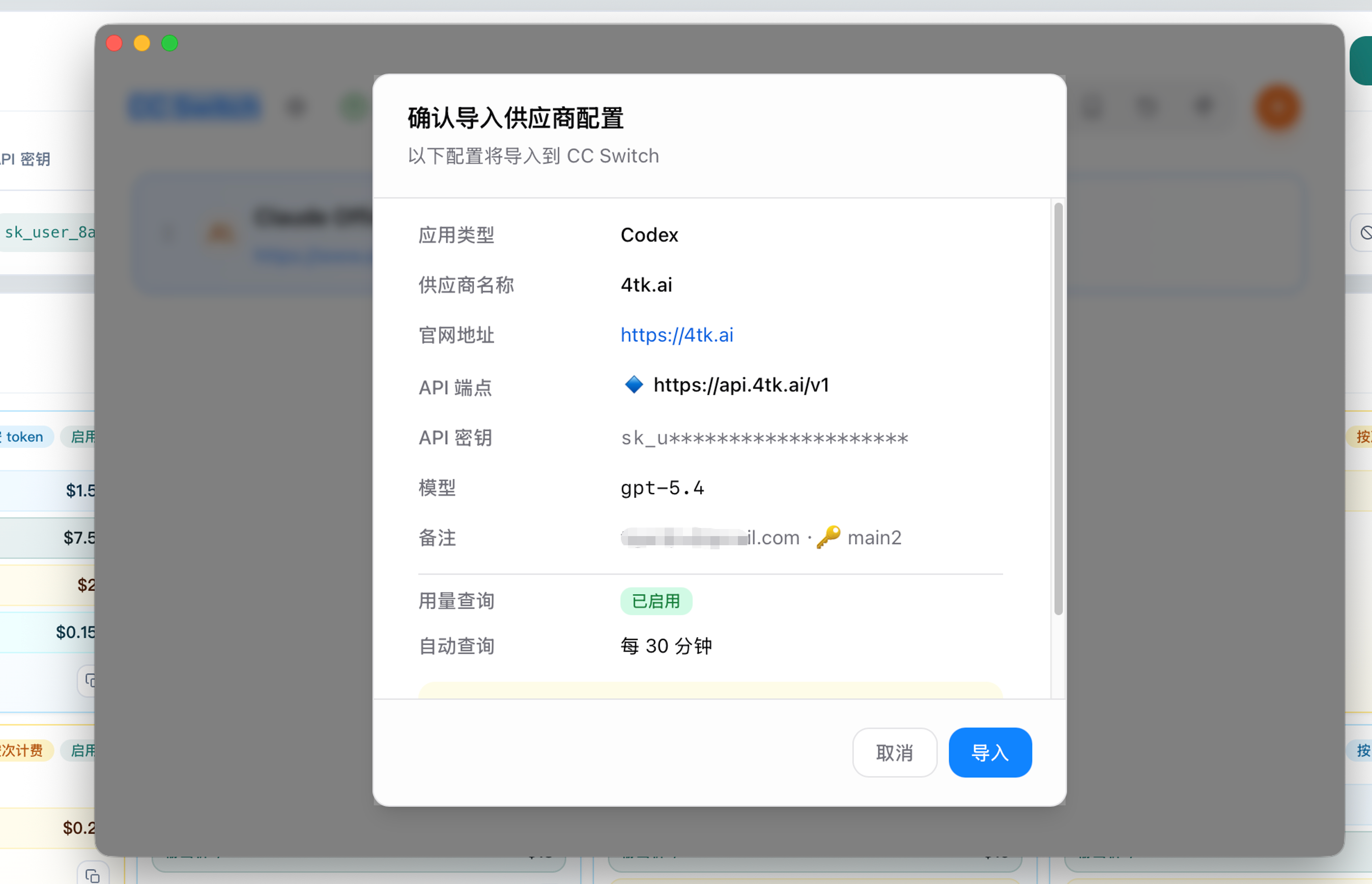Click the 自动查询 label
1372x884 pixels.
[x=456, y=646]
